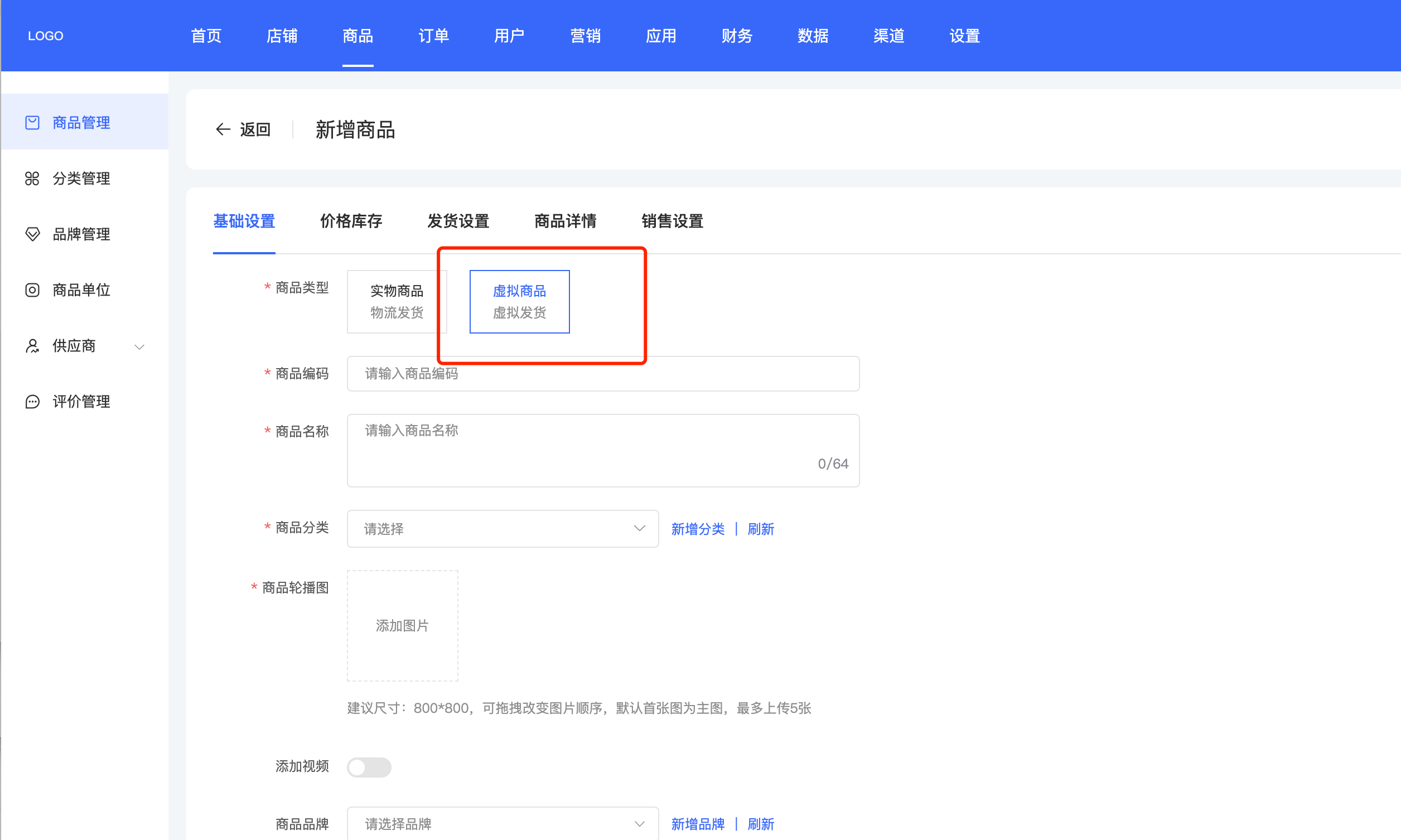
Task: Click the 商品单位 circle icon
Action: click(x=32, y=290)
